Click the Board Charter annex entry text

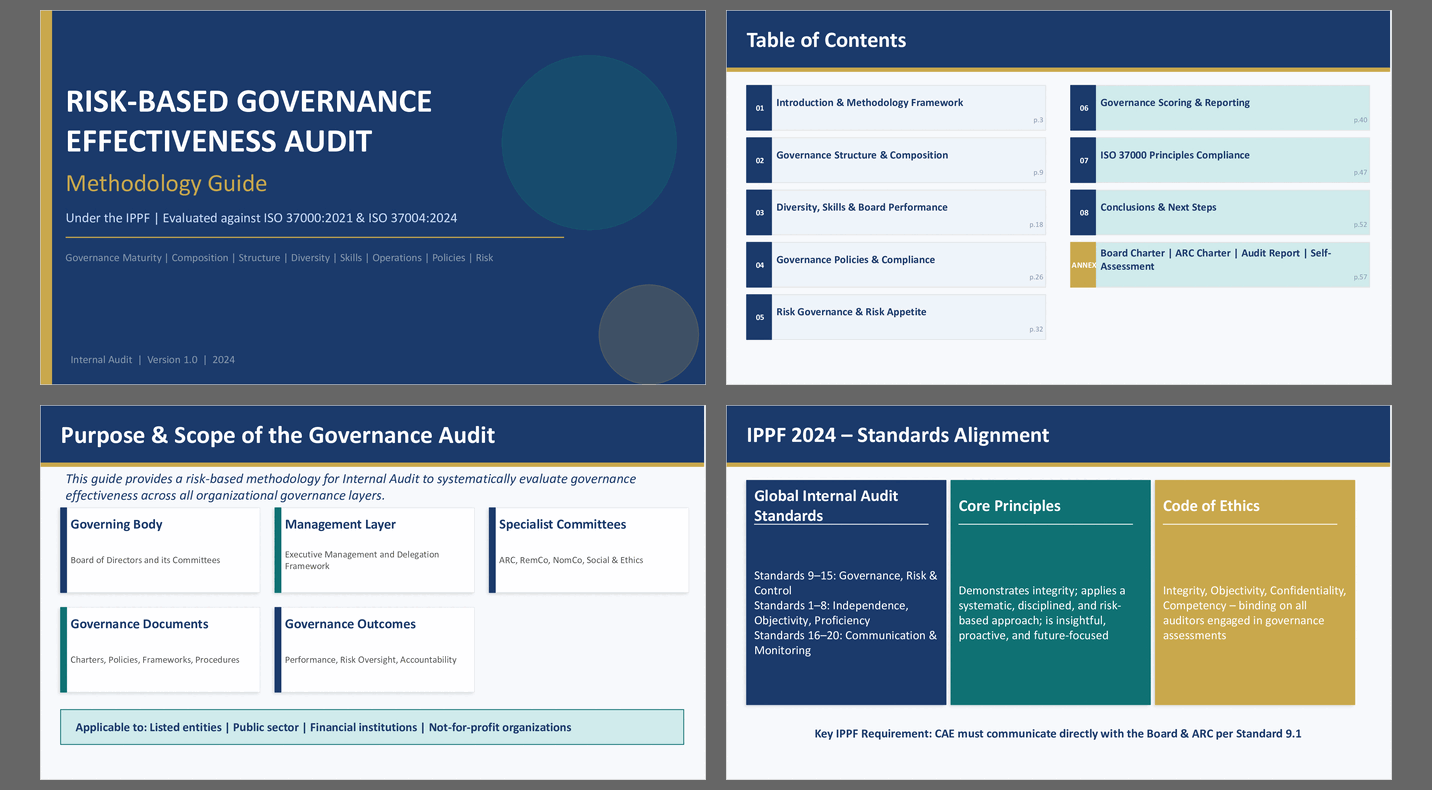coord(1215,259)
